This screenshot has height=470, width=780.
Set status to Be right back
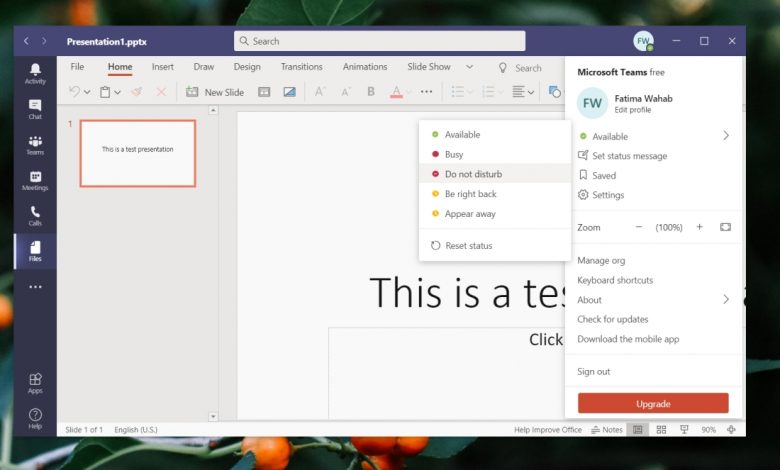tap(495, 194)
